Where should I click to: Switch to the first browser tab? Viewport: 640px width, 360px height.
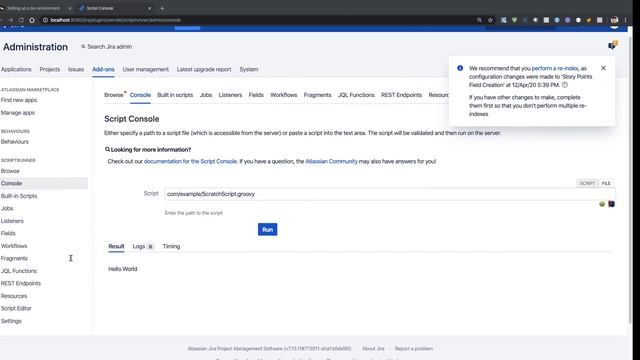(33, 8)
